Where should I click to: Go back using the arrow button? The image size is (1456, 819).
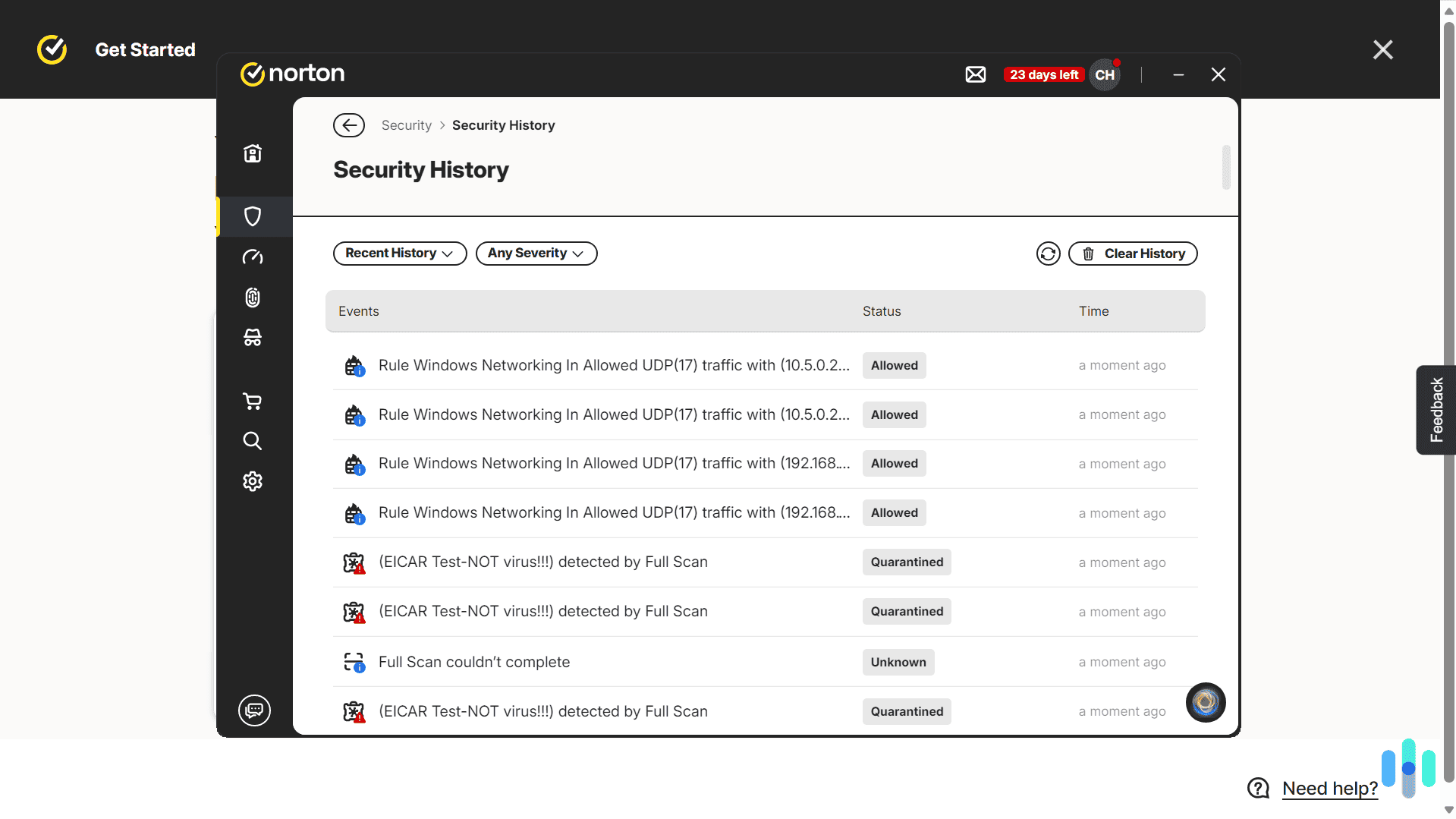tap(349, 125)
